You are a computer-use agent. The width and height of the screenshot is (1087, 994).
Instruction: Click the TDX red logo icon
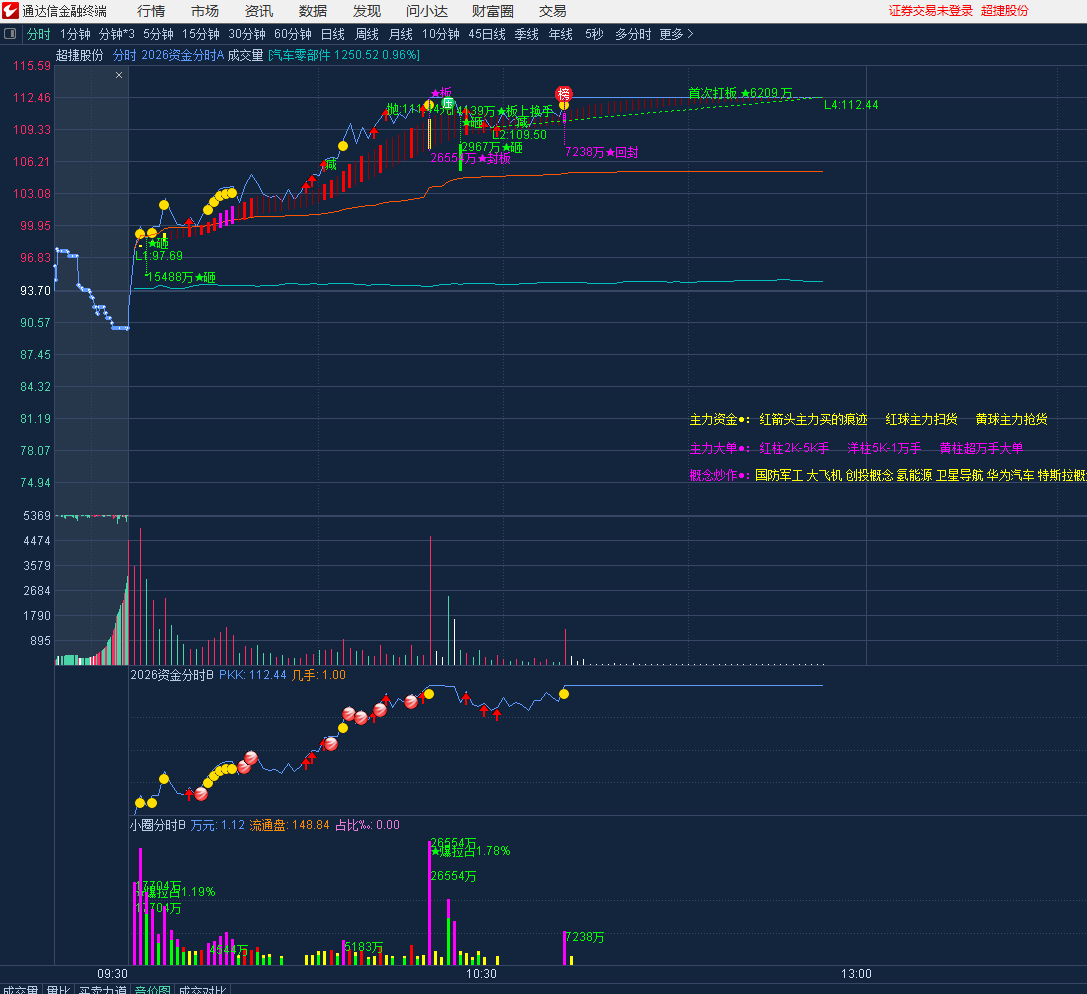pyautogui.click(x=11, y=11)
